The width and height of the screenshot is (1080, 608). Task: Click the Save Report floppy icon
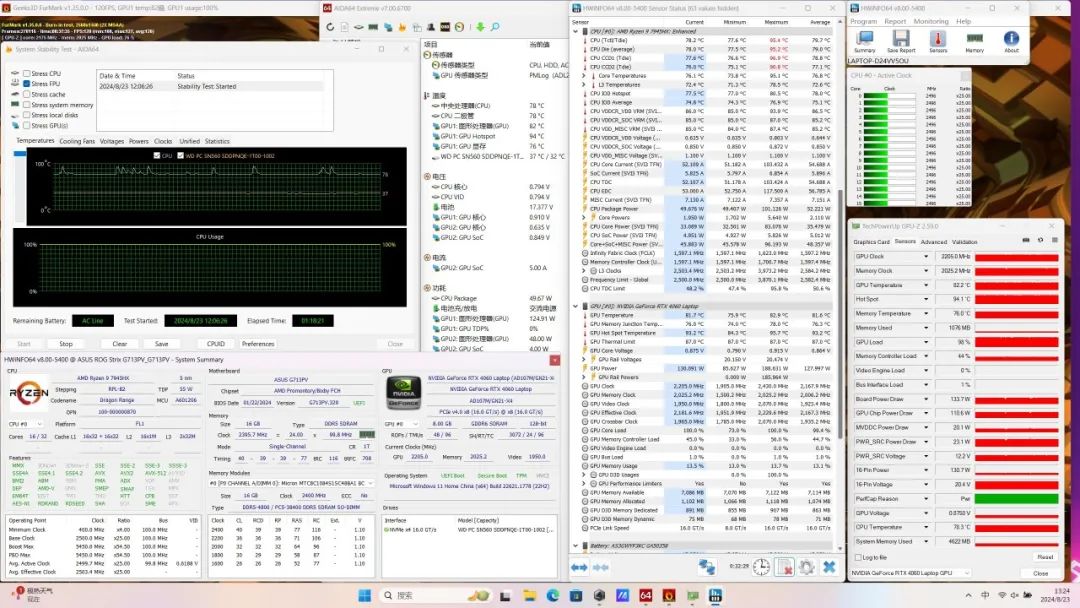[x=901, y=39]
